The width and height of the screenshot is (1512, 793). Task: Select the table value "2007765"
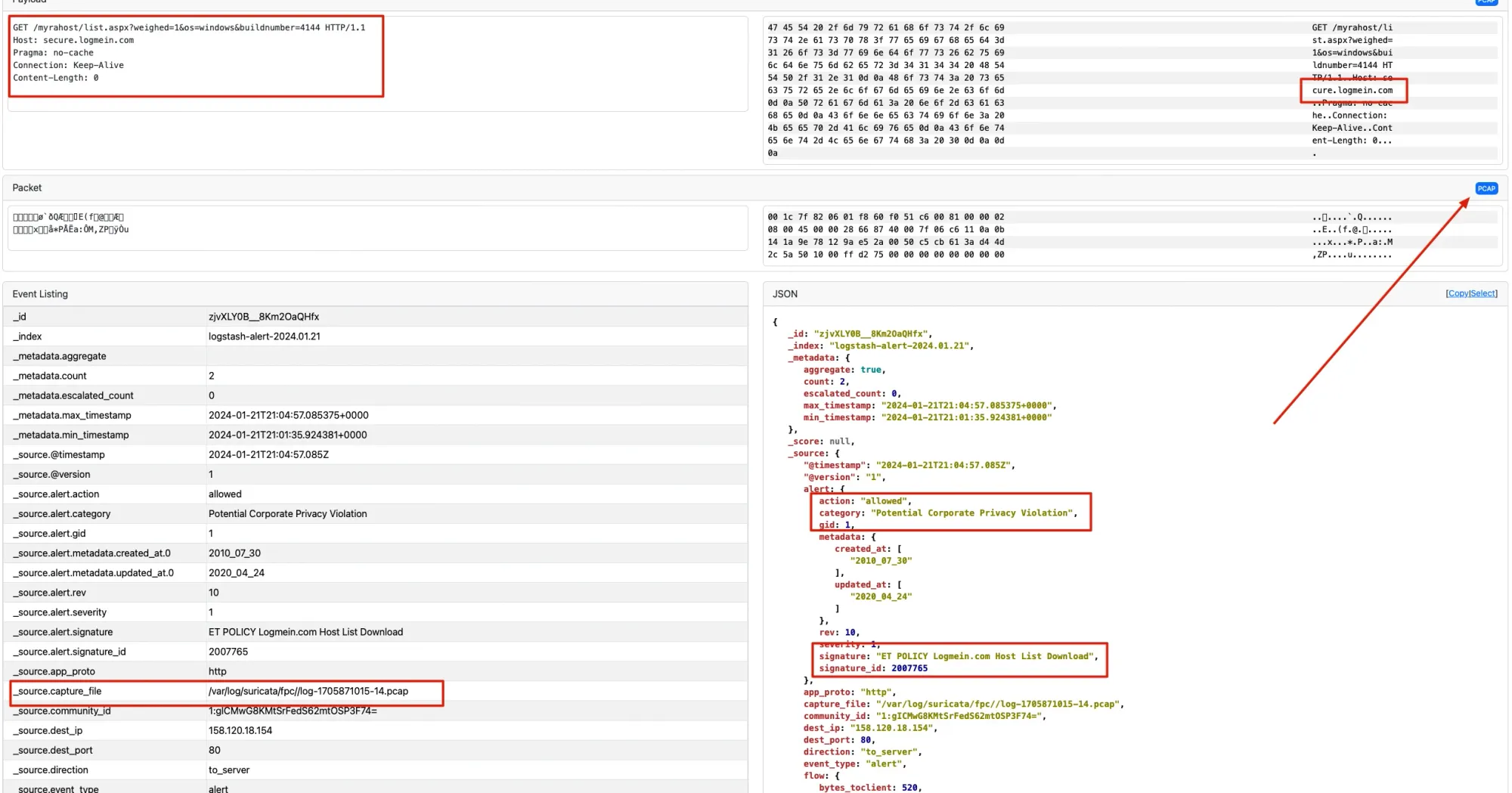228,651
